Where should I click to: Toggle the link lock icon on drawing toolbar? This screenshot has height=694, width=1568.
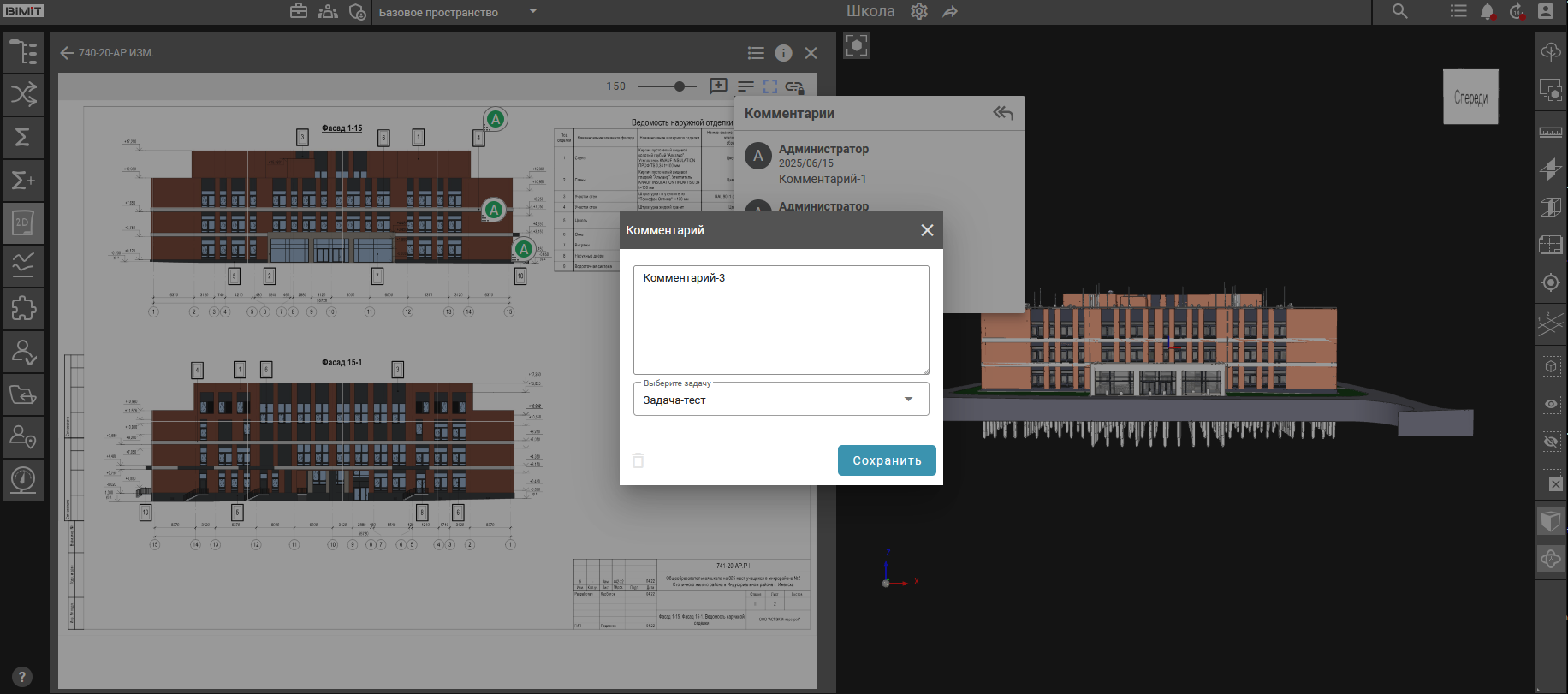pos(794,86)
